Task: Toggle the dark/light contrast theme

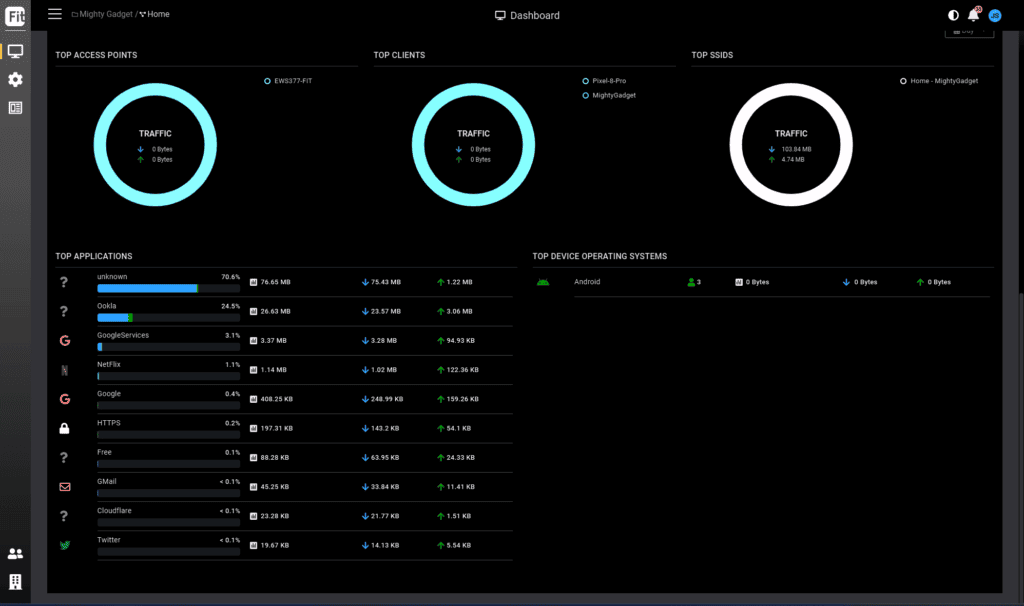Action: pos(953,15)
